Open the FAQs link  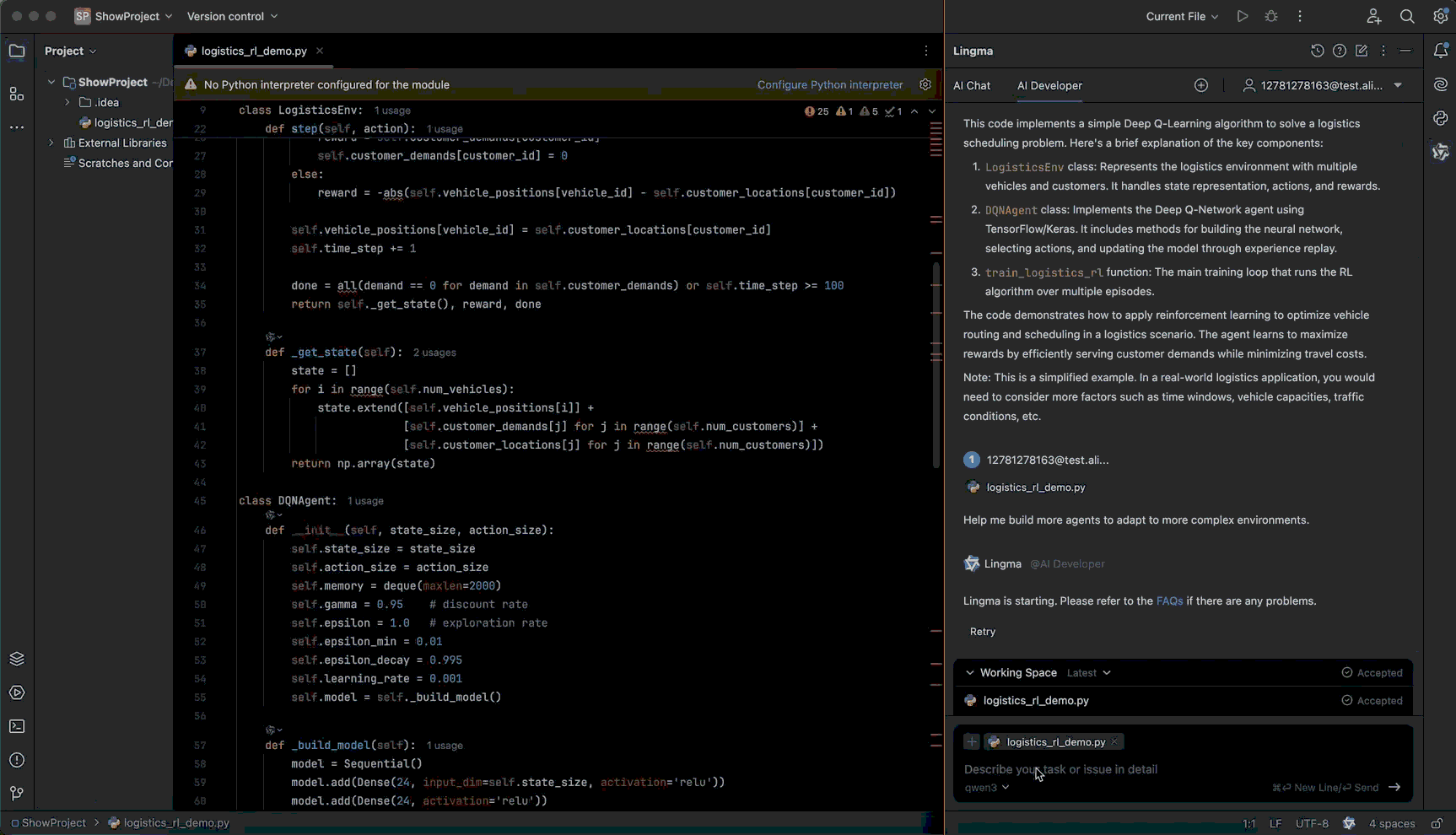1169,601
